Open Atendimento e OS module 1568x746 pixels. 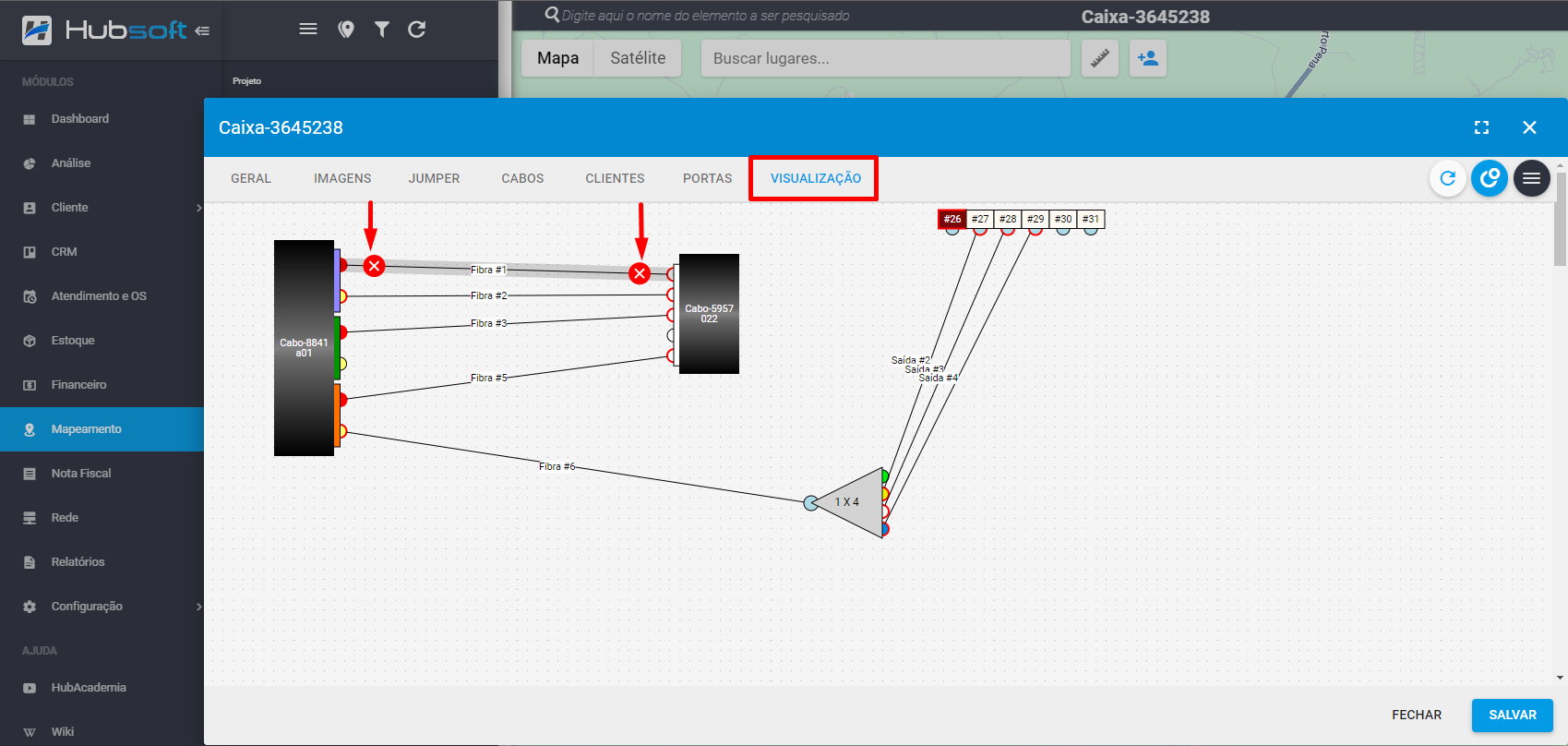[x=102, y=296]
